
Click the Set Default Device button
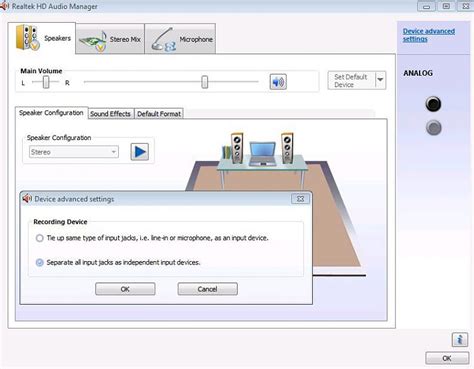tap(351, 80)
